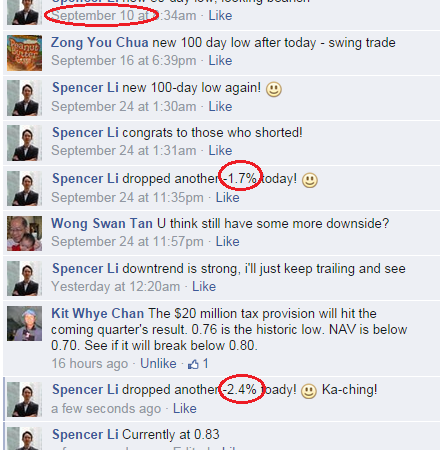Open Kit Whye Chan's name link
The image size is (440, 450).
click(97, 313)
